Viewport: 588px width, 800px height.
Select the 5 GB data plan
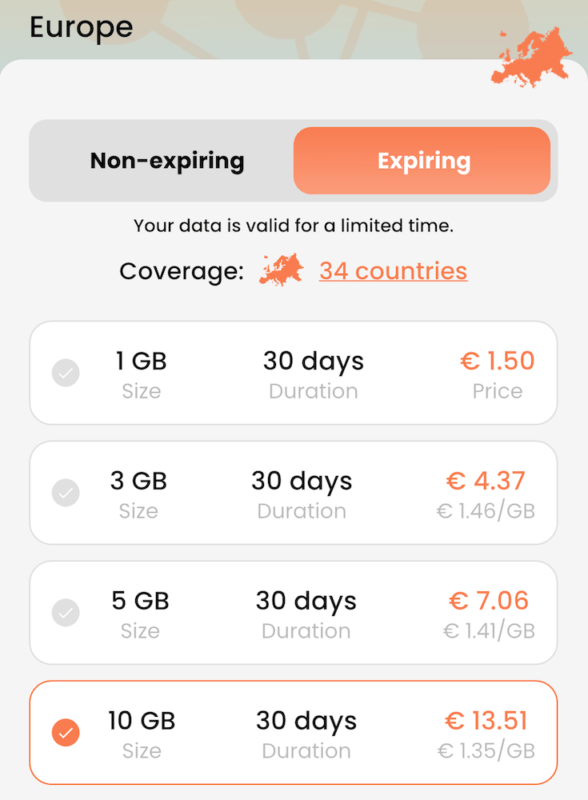294,613
